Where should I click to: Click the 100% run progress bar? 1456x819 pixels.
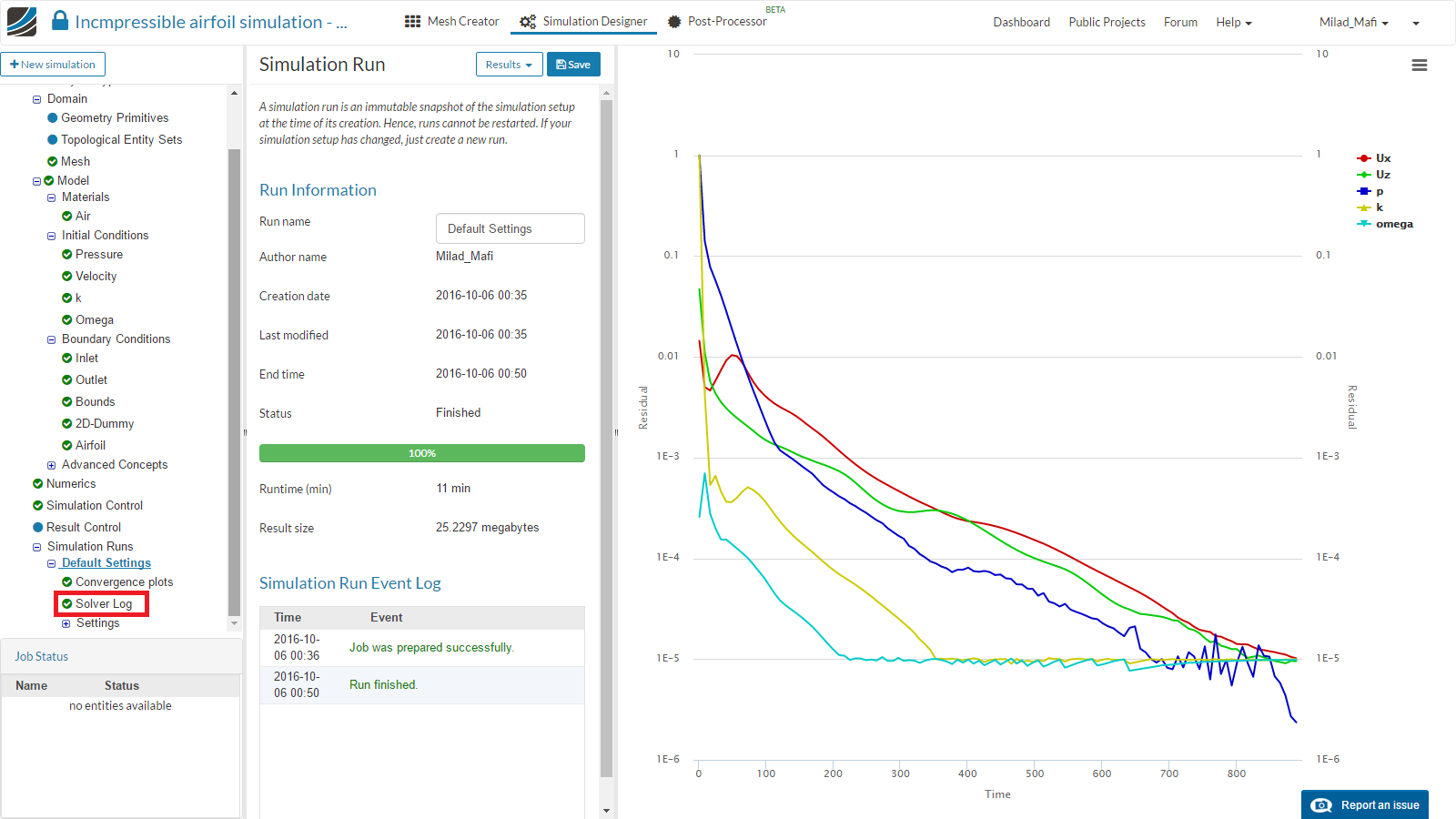click(421, 453)
